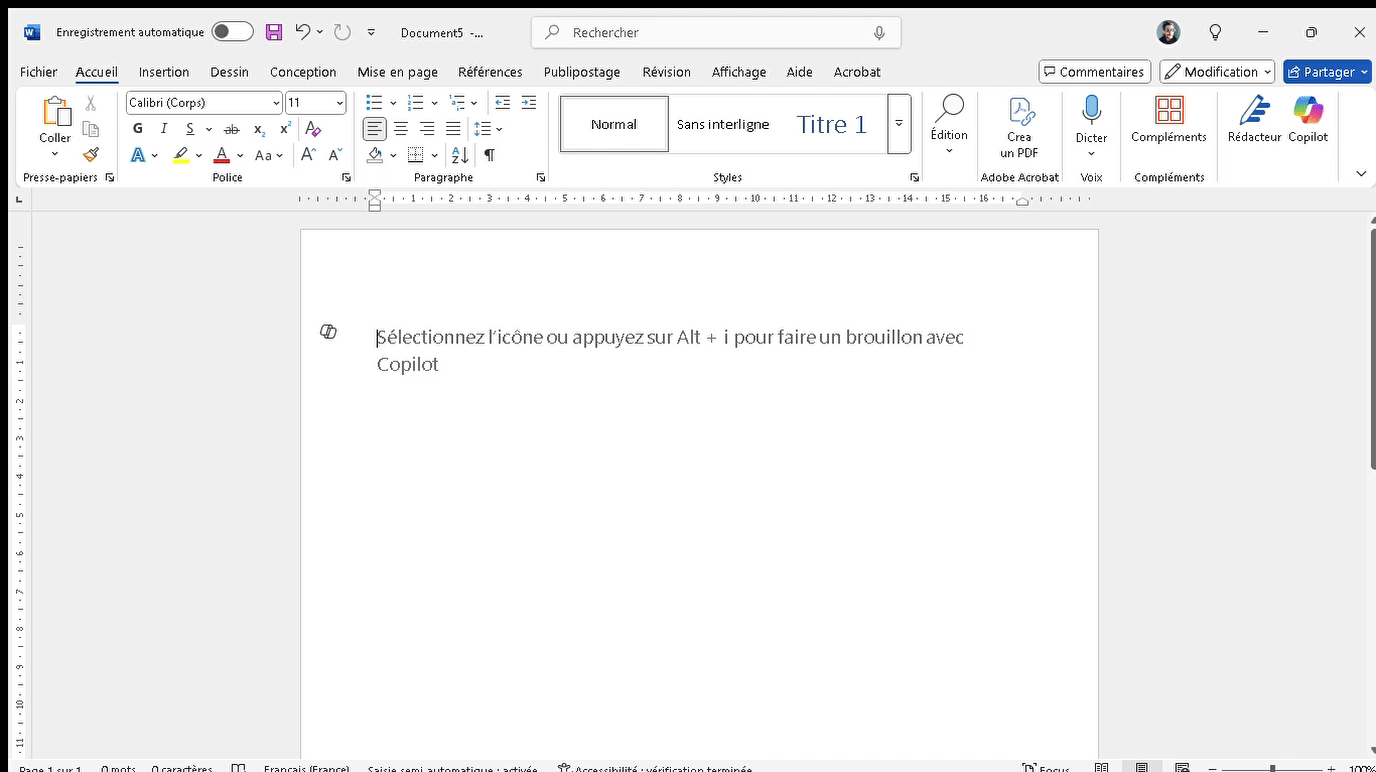
Task: Switch to the Mise en page tab
Action: pos(397,72)
